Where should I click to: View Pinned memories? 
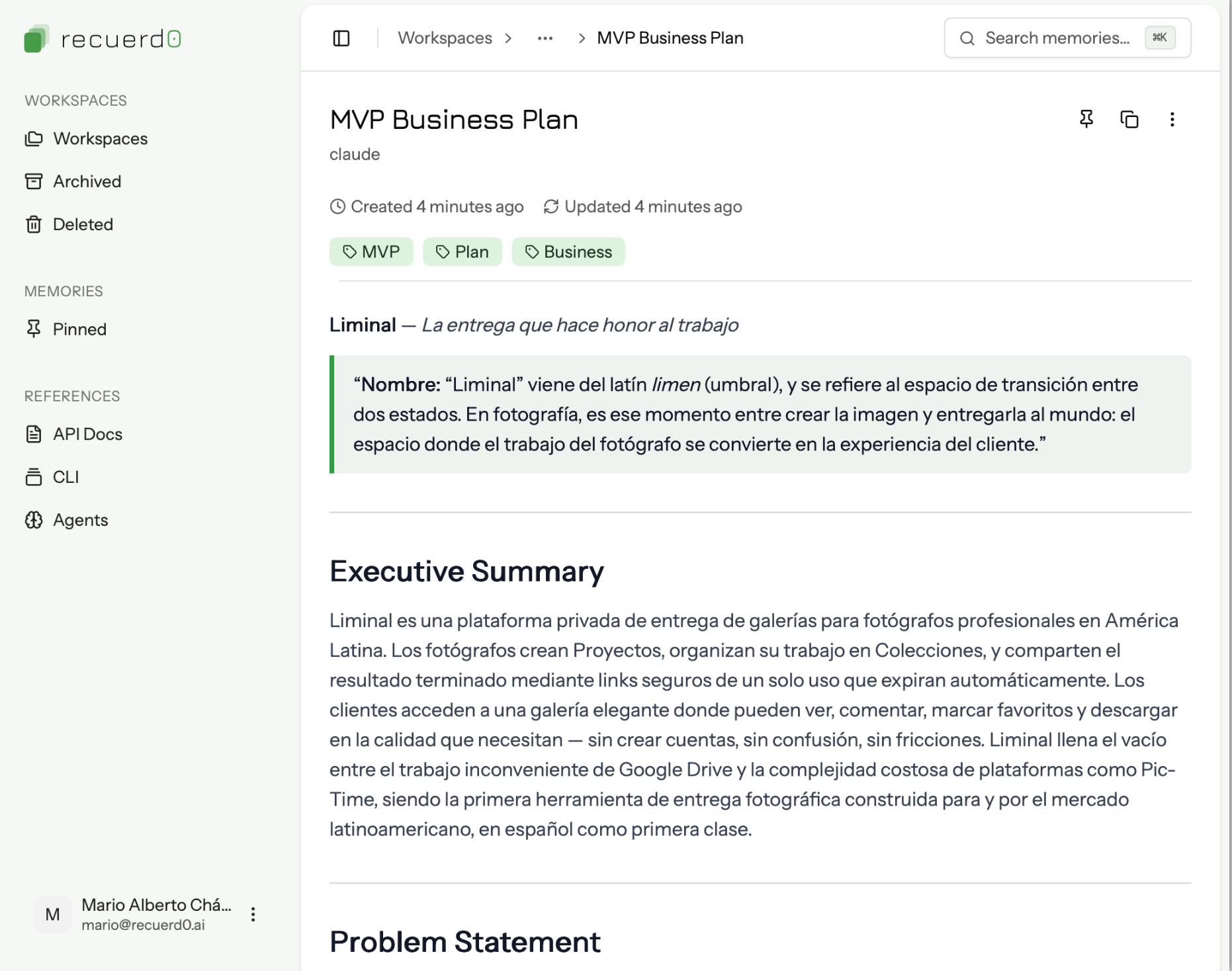click(79, 329)
